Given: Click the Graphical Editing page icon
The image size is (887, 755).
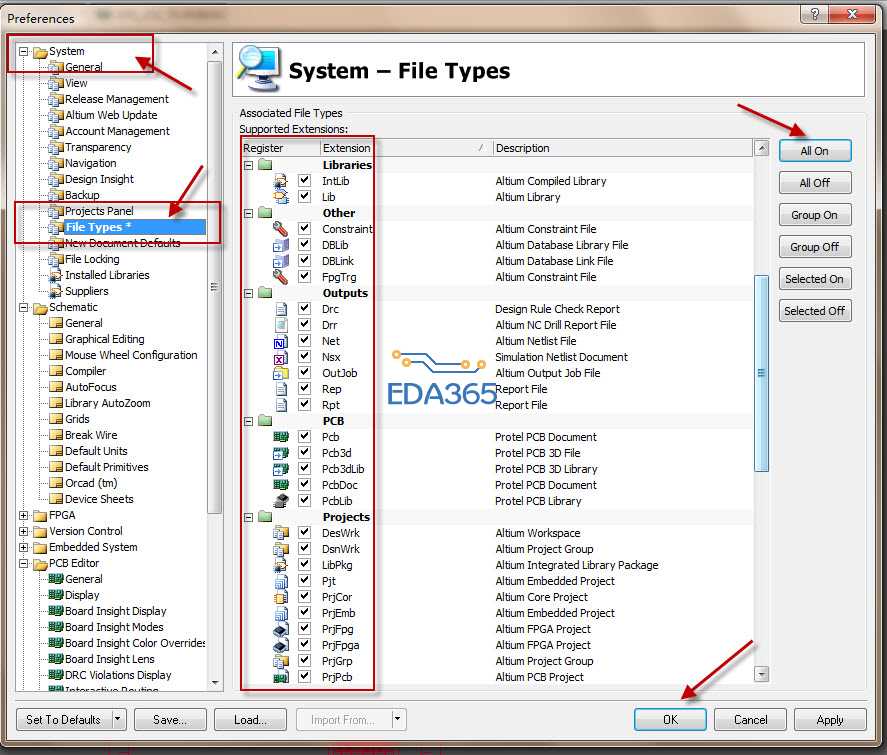Looking at the screenshot, I should point(56,339).
